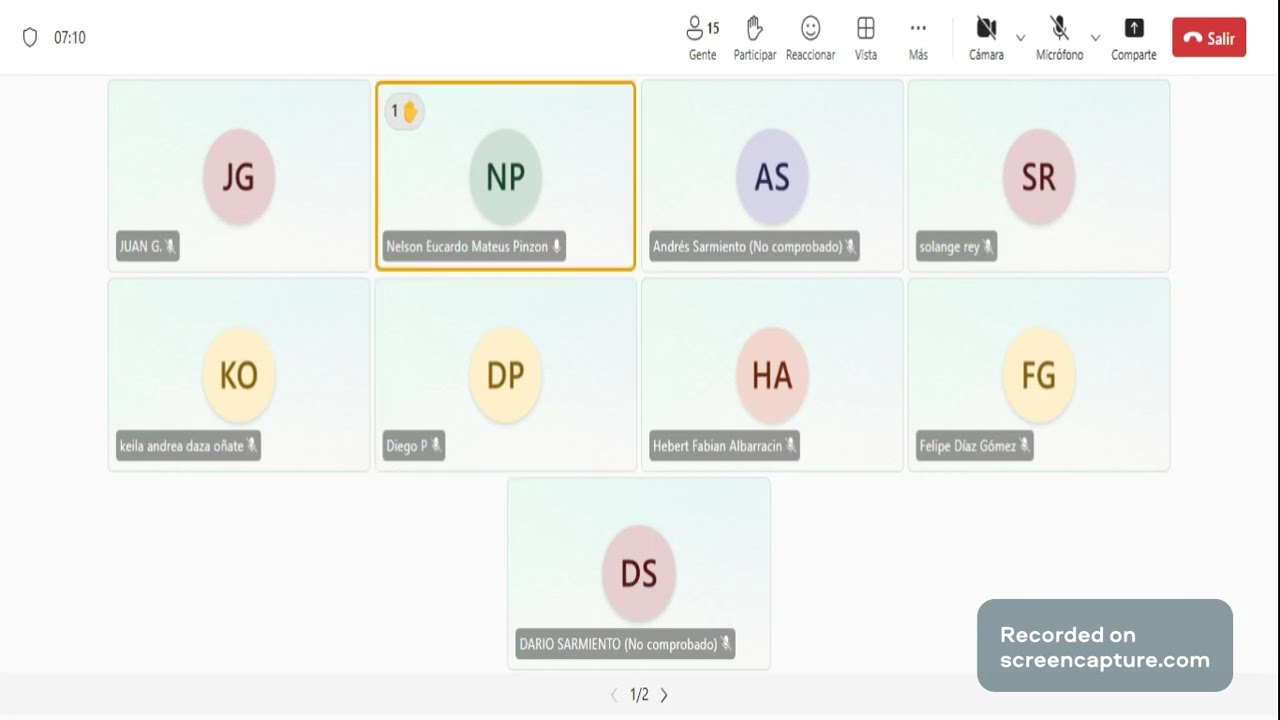The height and width of the screenshot is (720, 1280).
Task: Select the AS avatar tile
Action: pyautogui.click(x=772, y=177)
